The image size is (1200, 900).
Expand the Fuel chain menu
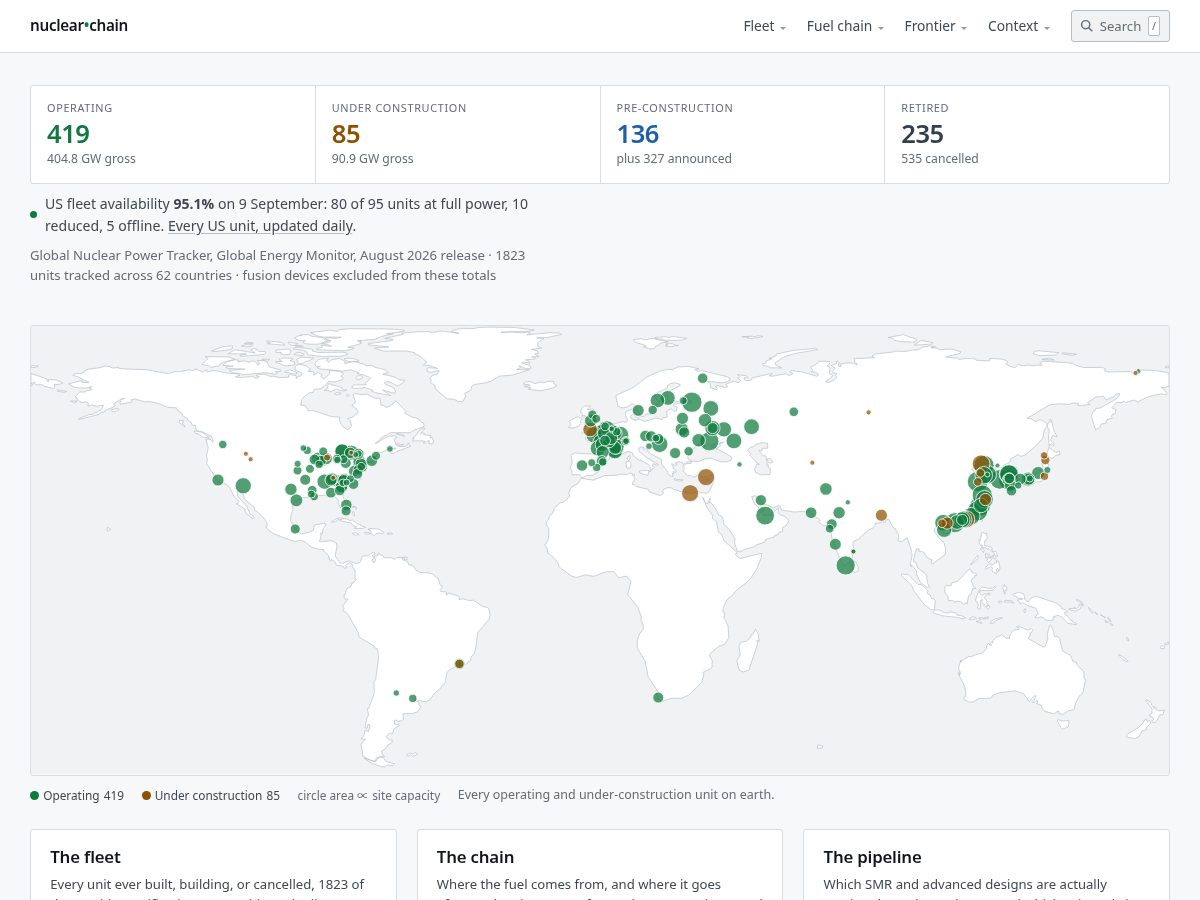point(845,26)
